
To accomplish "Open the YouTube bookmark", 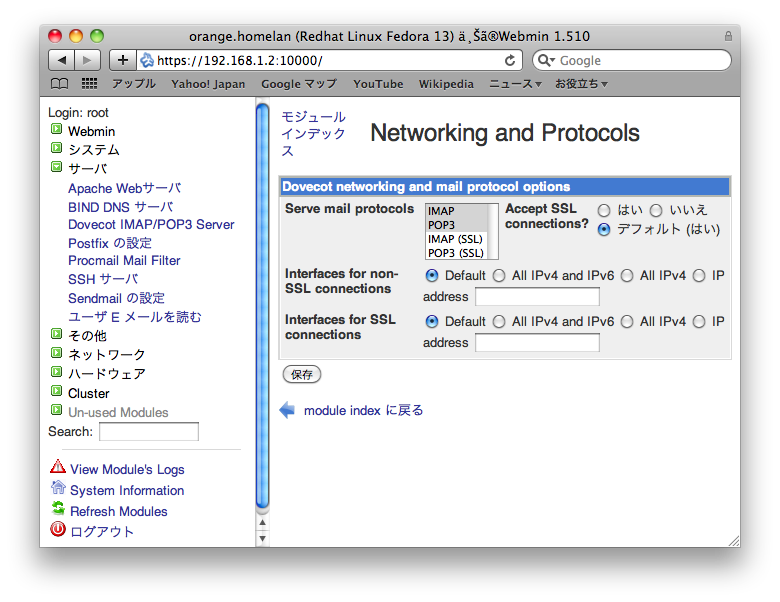I will (x=378, y=84).
